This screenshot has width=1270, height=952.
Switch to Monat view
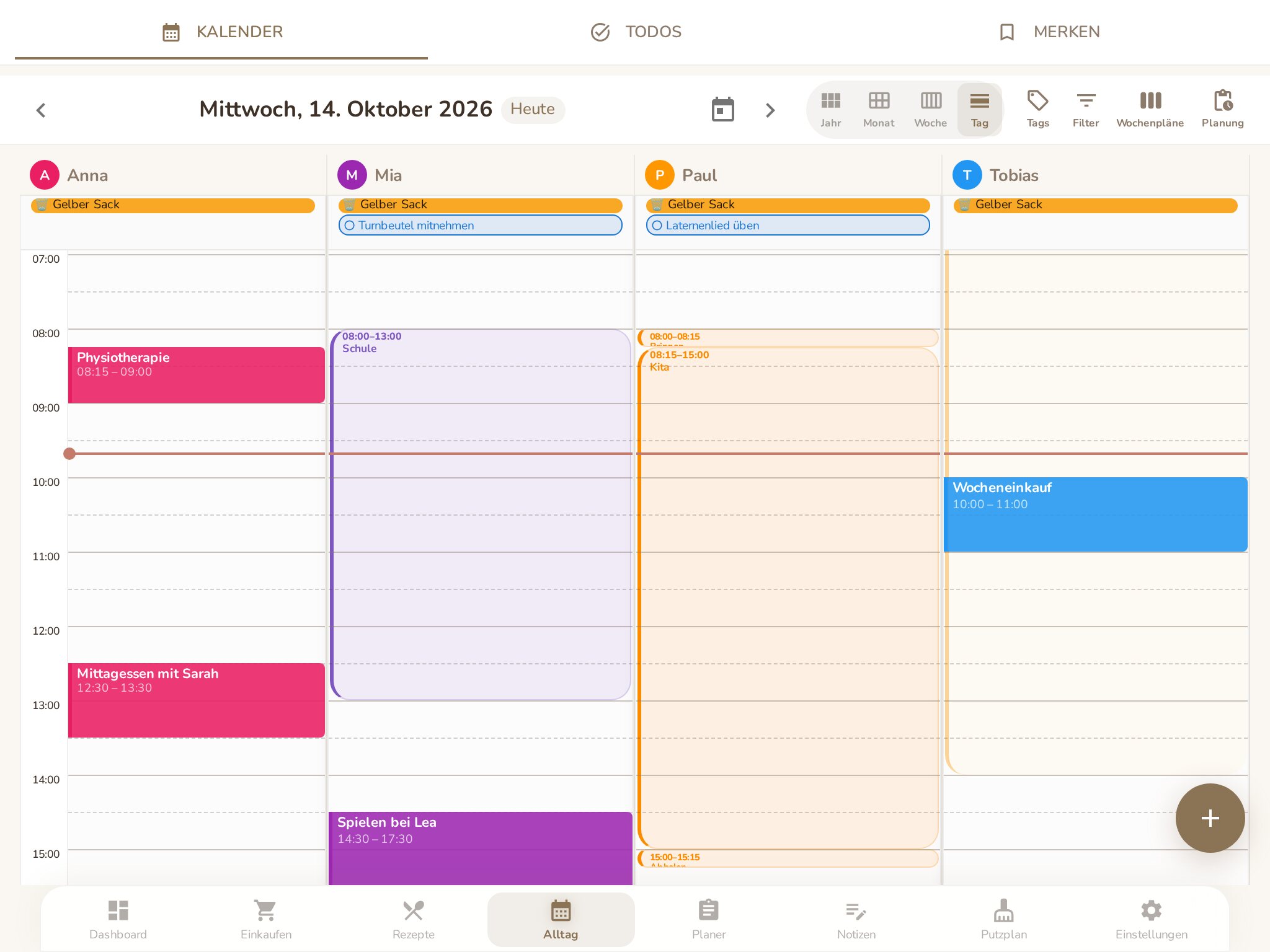(879, 110)
